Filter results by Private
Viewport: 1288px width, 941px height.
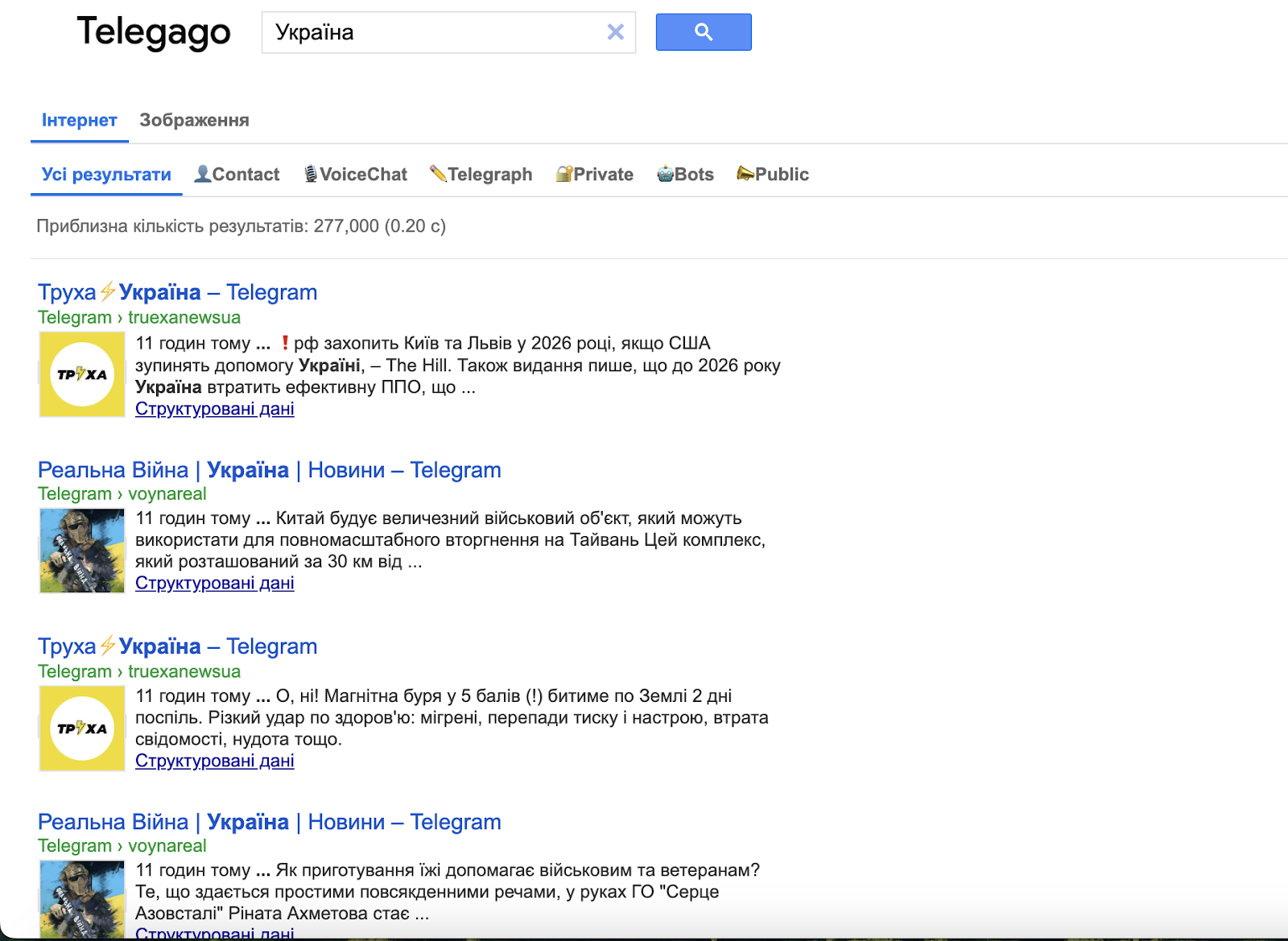pyautogui.click(x=595, y=175)
